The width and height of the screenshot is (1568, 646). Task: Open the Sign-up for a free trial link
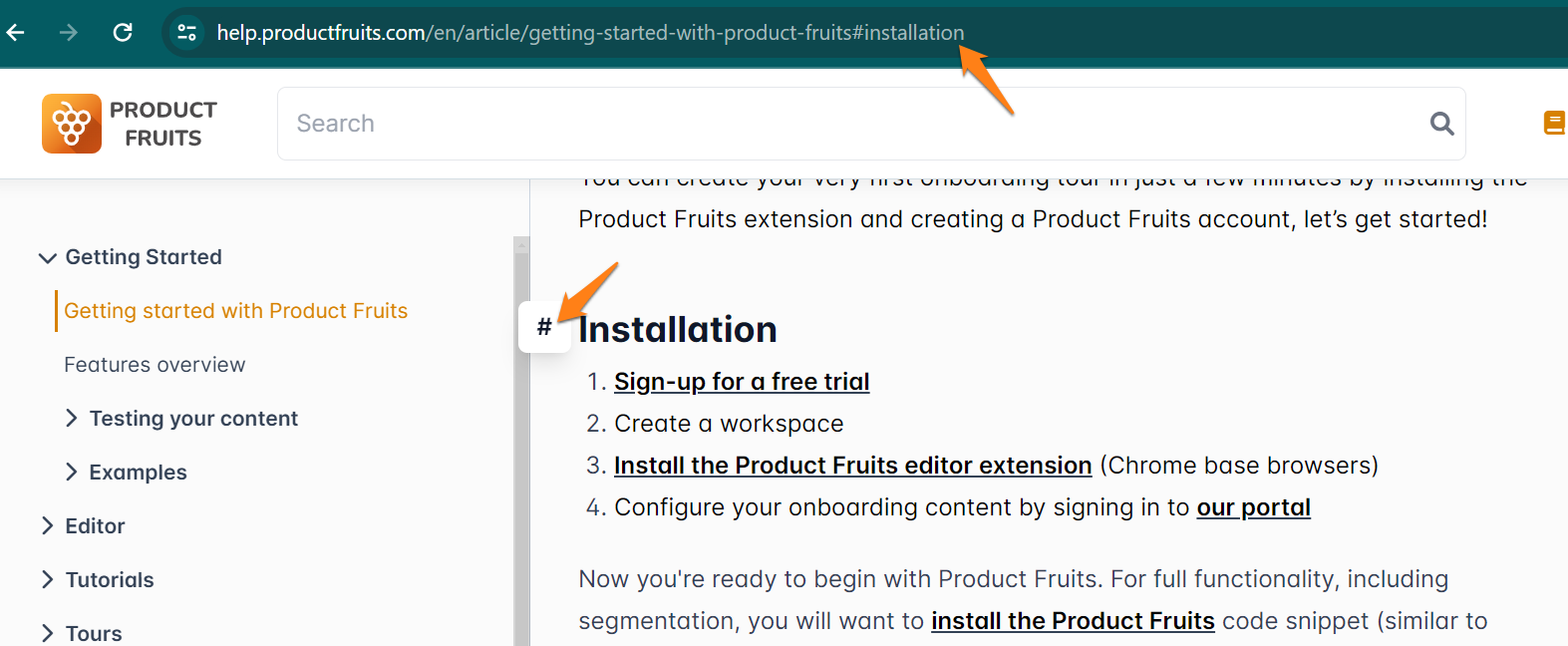[742, 381]
